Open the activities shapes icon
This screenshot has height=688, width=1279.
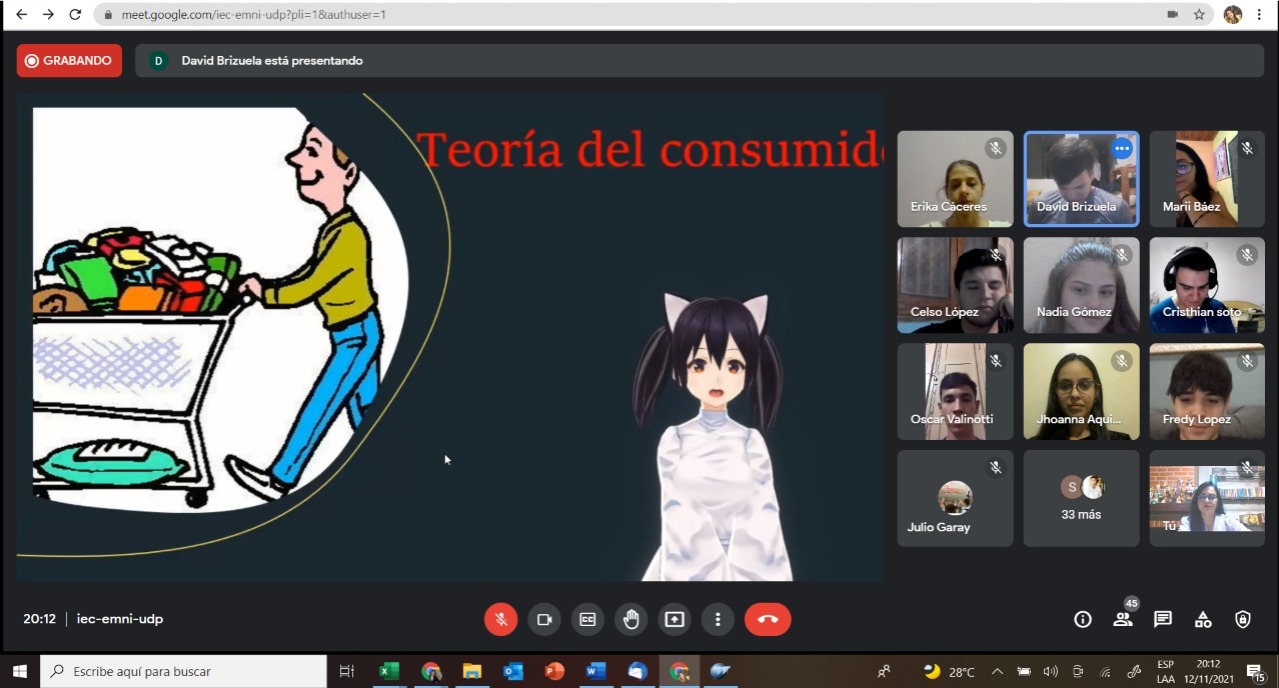tap(1203, 619)
